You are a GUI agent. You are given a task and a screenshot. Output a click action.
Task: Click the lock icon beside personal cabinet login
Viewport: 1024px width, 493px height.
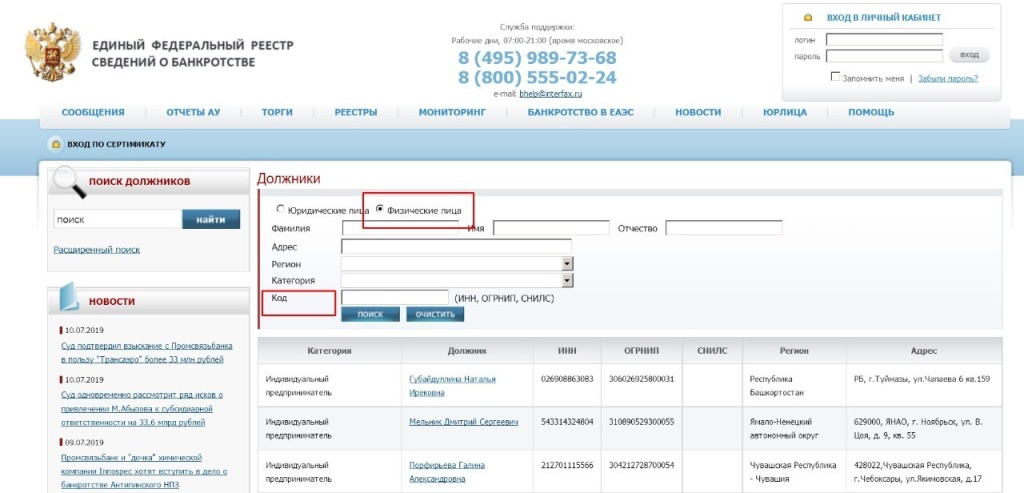pyautogui.click(x=808, y=18)
